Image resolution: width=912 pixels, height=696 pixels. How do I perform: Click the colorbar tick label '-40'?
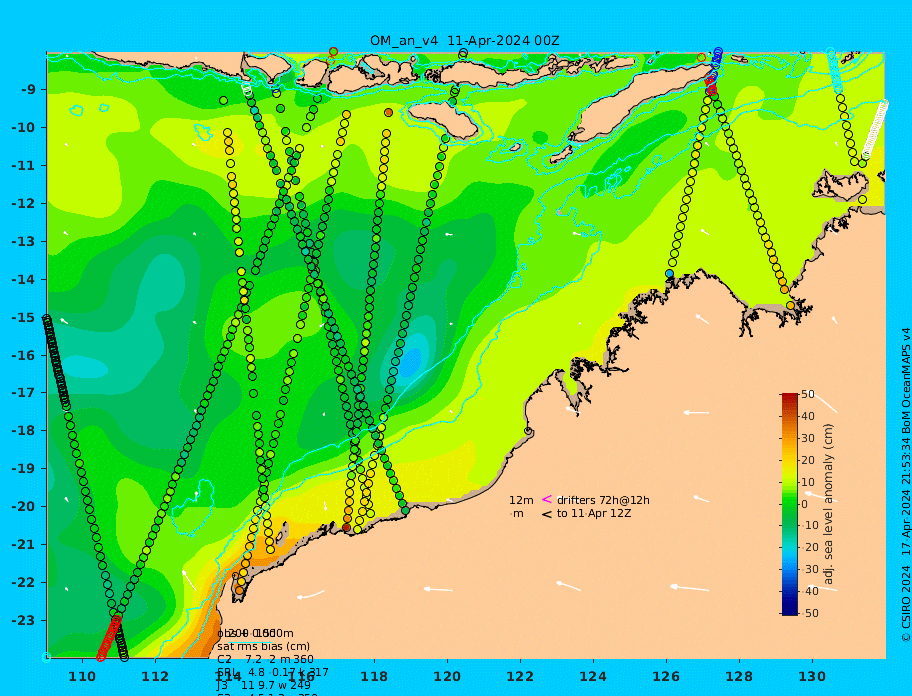[810, 591]
